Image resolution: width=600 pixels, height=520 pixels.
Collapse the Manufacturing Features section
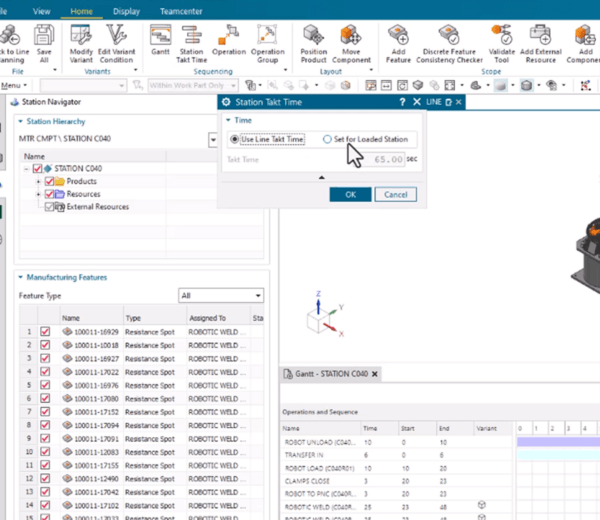tap(21, 277)
